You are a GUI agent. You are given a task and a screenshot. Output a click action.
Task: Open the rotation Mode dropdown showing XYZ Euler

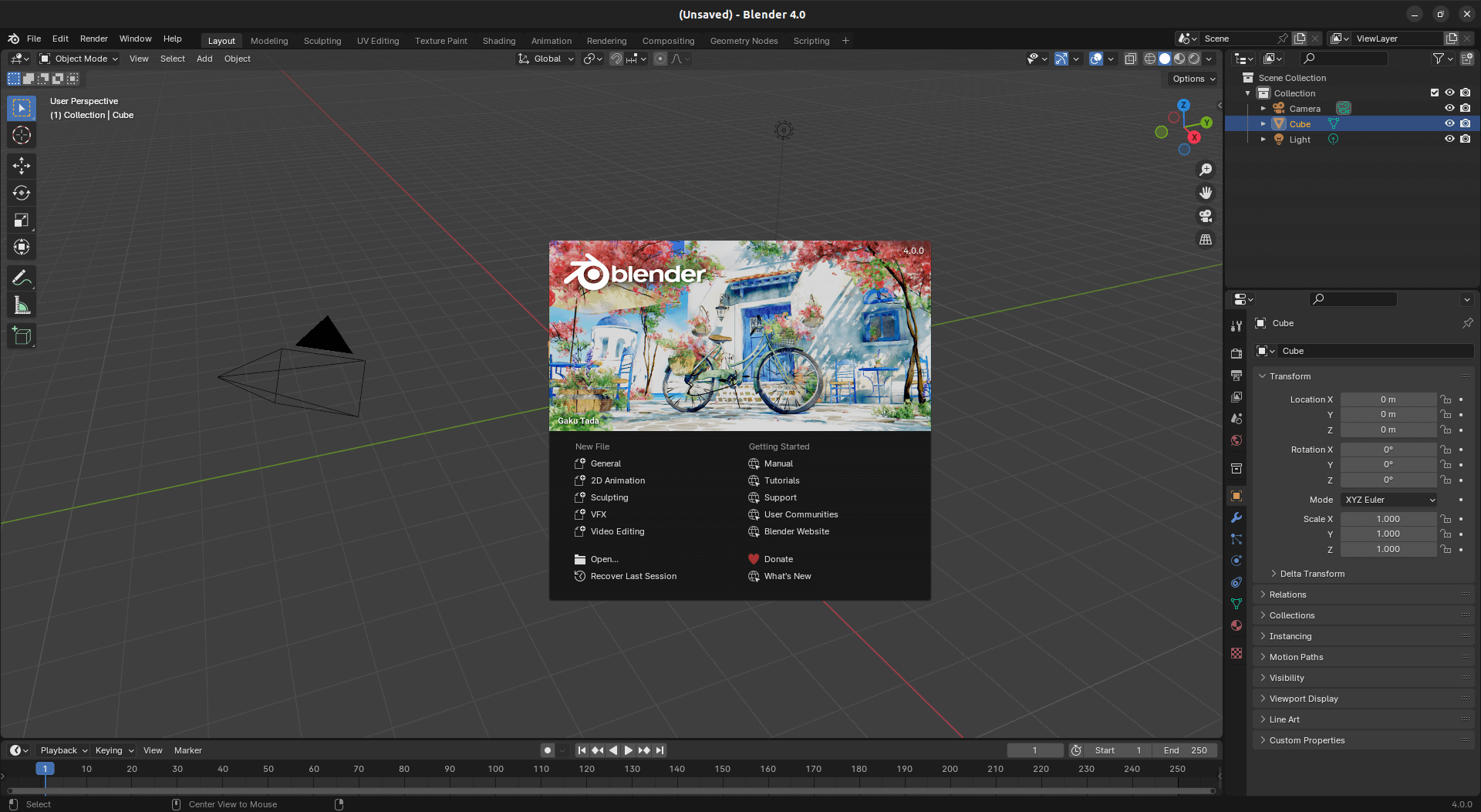tap(1388, 499)
